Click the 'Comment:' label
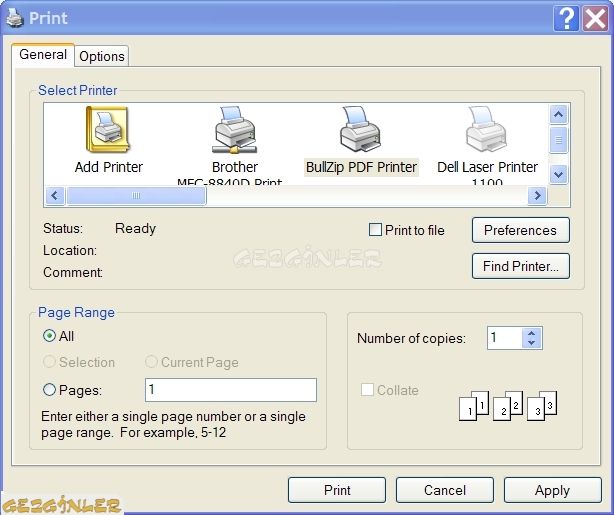The height and width of the screenshot is (515, 614). 73,272
